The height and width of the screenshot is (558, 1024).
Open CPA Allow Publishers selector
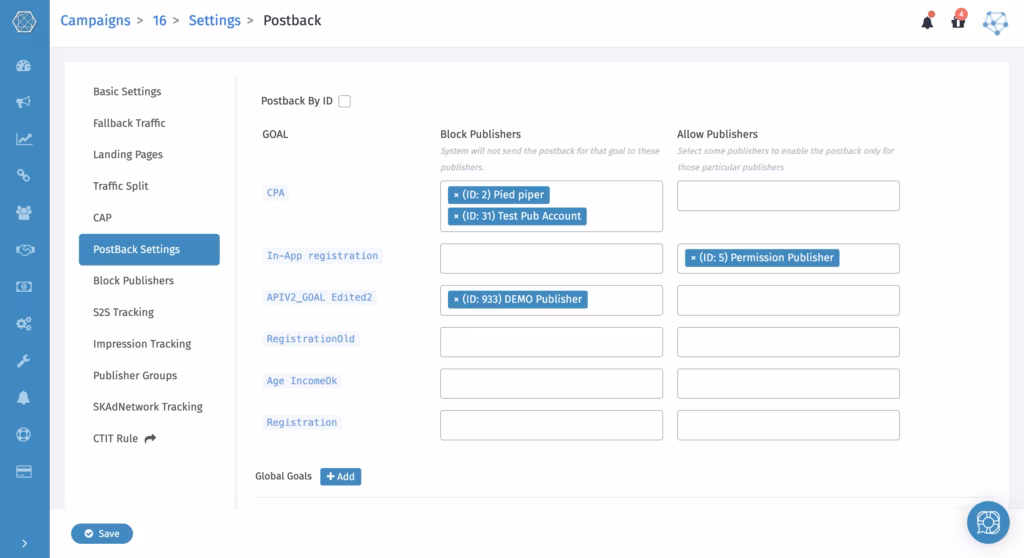point(788,195)
